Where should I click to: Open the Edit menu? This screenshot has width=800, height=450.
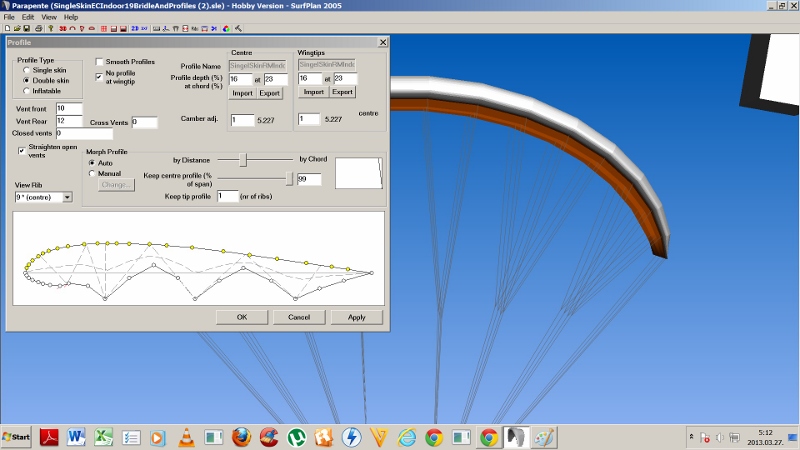27,17
